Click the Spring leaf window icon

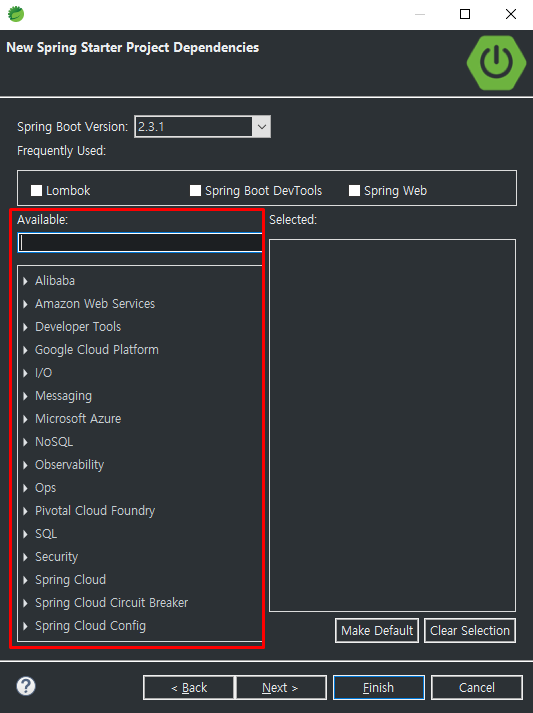pyautogui.click(x=16, y=14)
